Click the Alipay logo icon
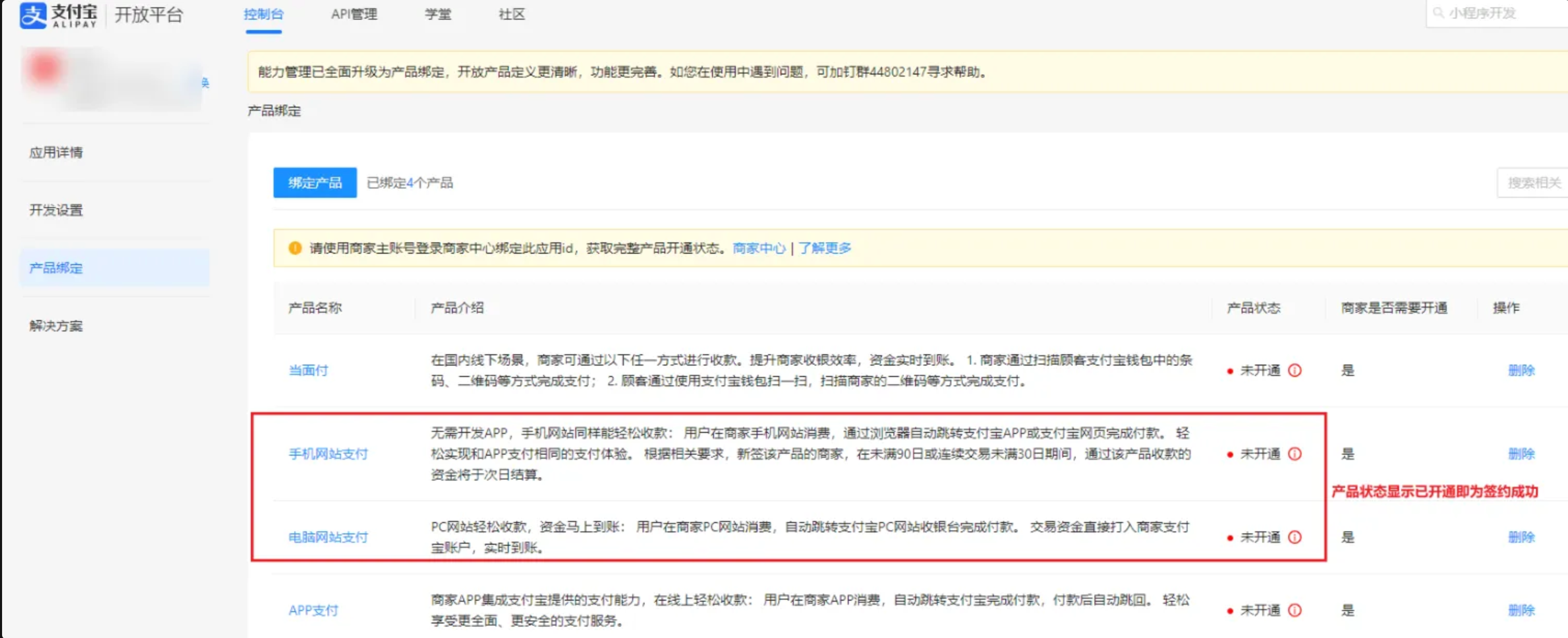1568x638 pixels. pyautogui.click(x=33, y=15)
